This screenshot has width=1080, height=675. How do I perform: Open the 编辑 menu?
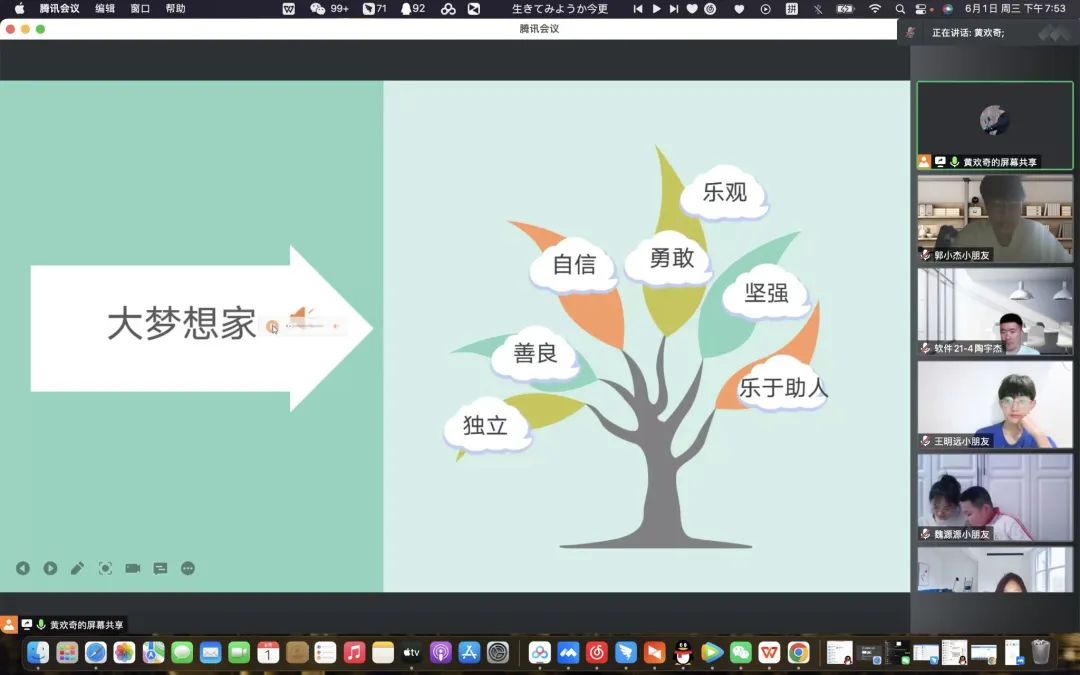pos(105,8)
